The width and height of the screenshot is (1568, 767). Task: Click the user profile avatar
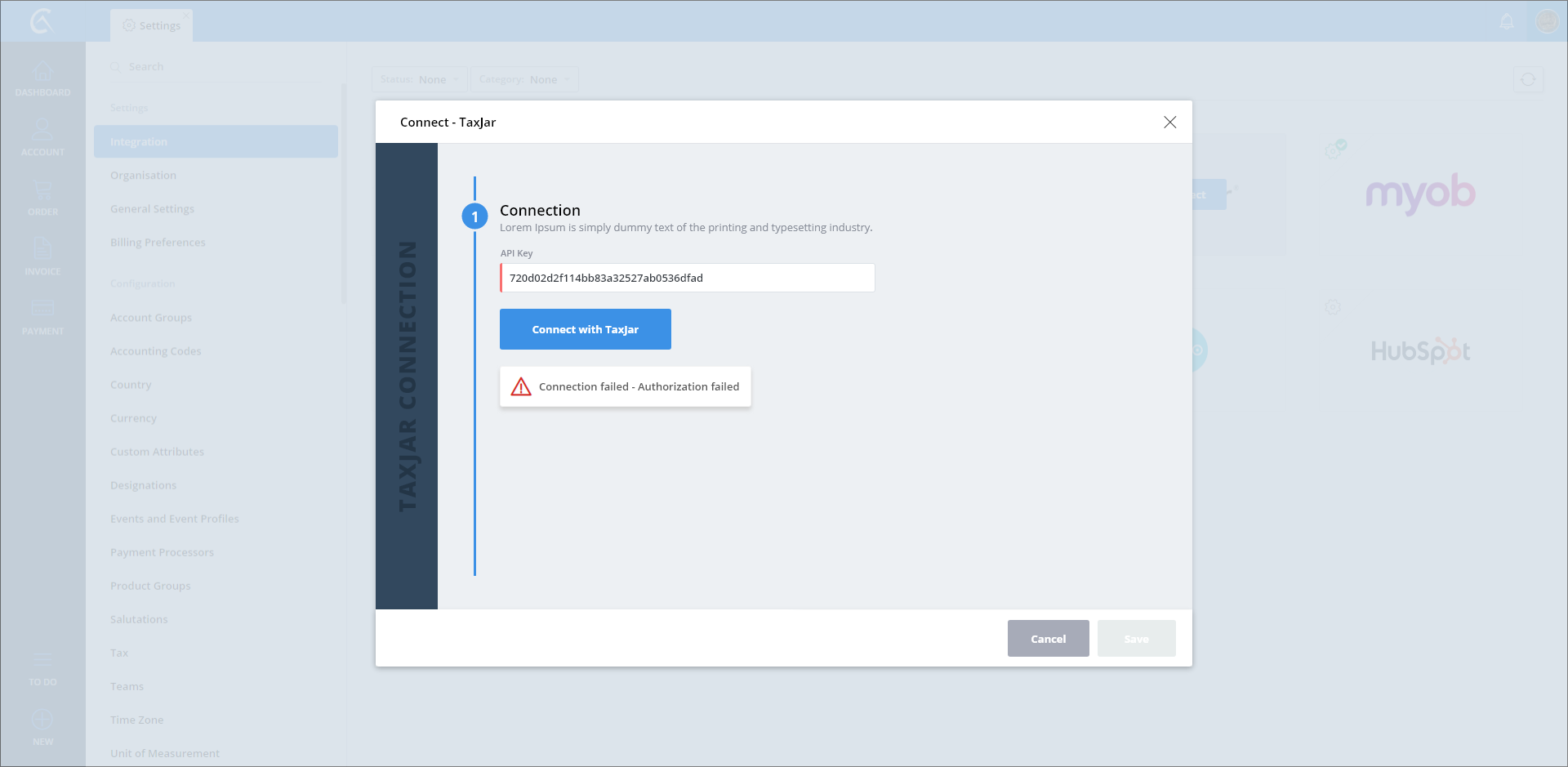pyautogui.click(x=1547, y=21)
